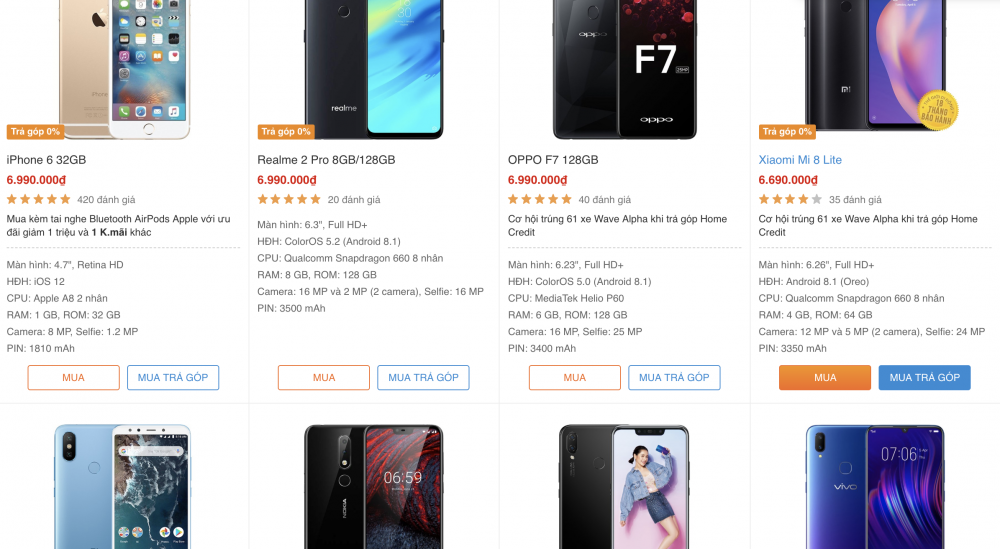Click the black Nokia phone thumbnail
The image size is (1000, 549).
[x=374, y=487]
